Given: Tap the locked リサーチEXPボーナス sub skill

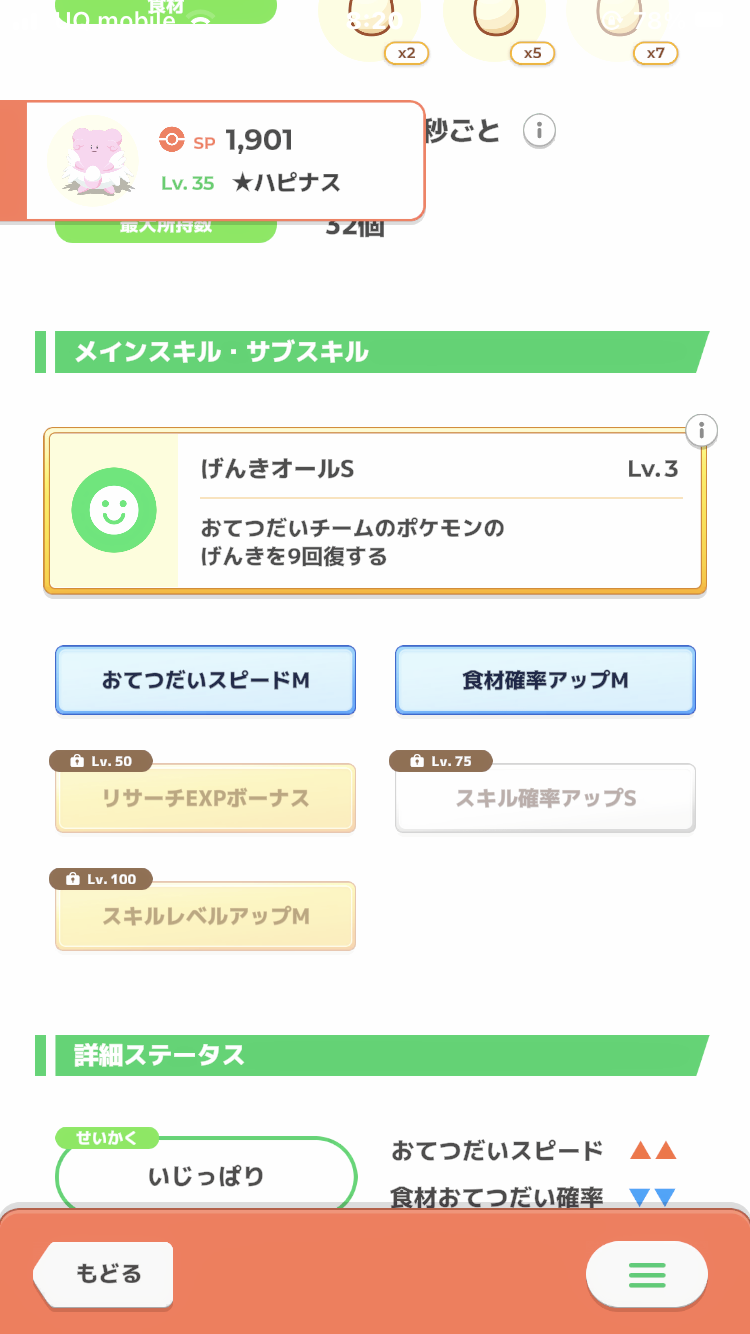Looking at the screenshot, I should click(205, 799).
